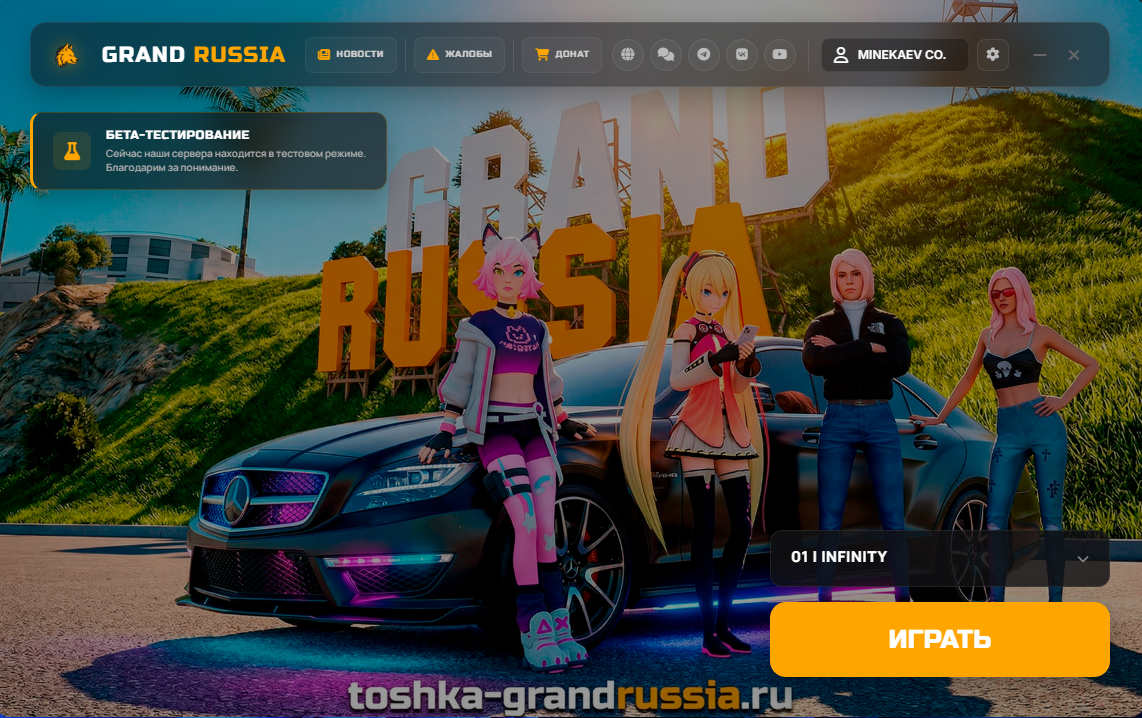The image size is (1142, 718).
Task: Minimize the launcher window
Action: click(1040, 55)
